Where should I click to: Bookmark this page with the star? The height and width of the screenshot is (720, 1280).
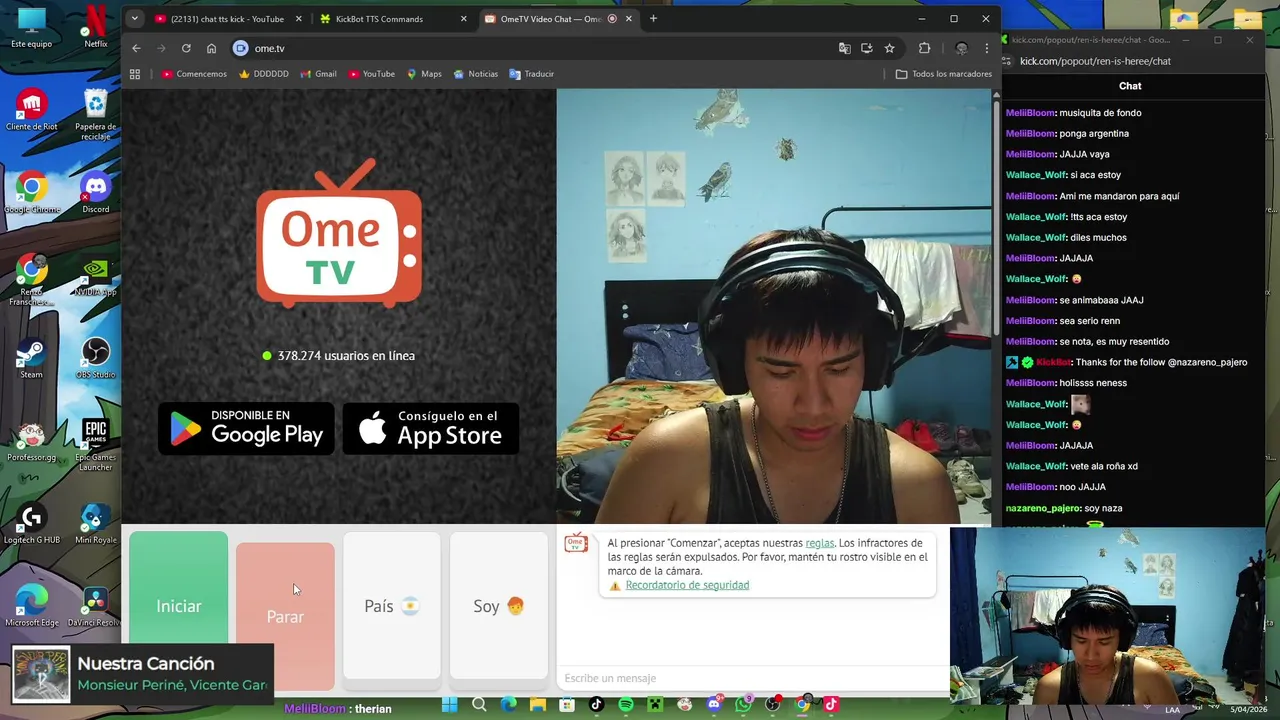[x=889, y=48]
